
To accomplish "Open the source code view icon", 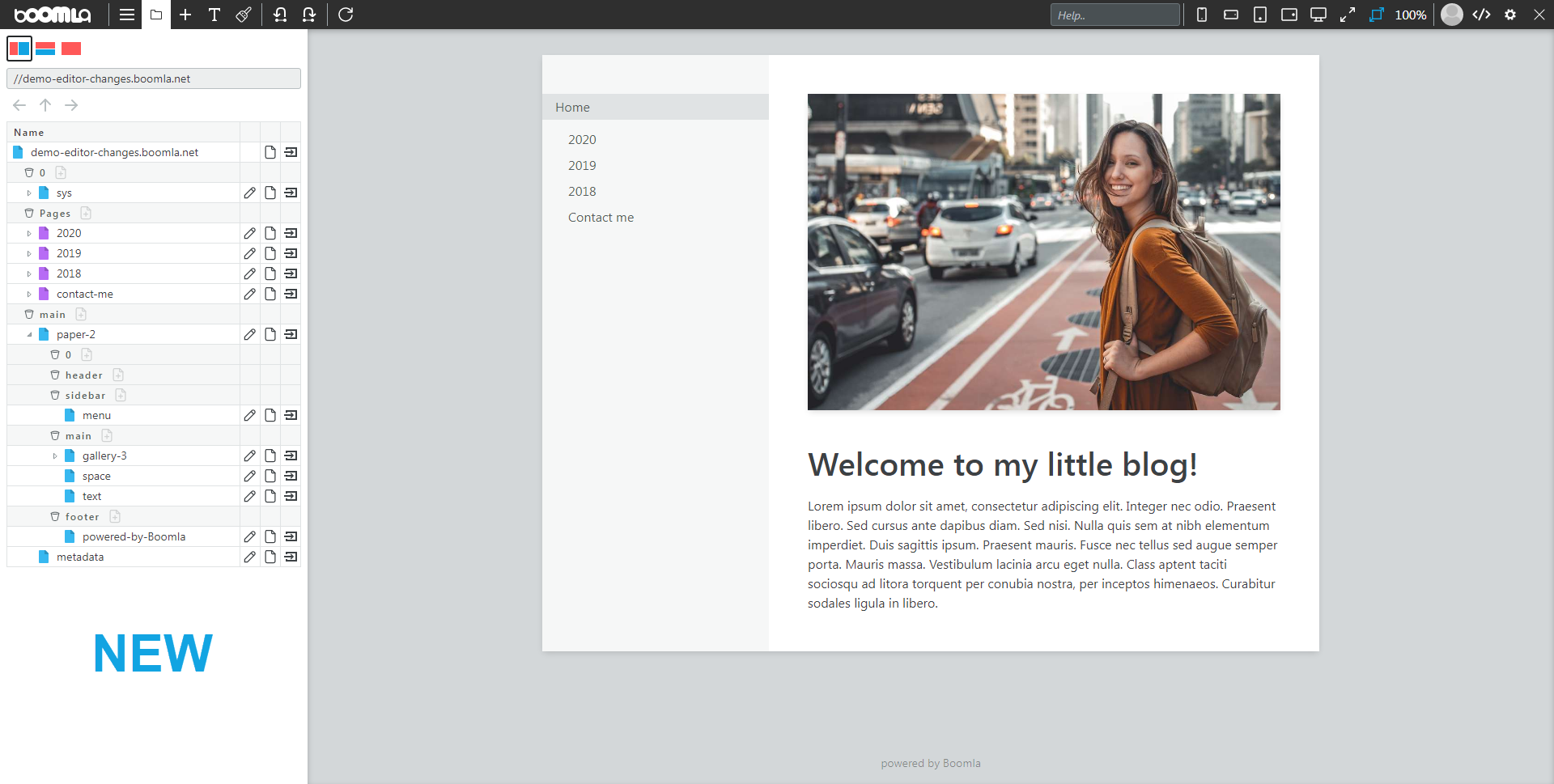I will click(x=1481, y=15).
